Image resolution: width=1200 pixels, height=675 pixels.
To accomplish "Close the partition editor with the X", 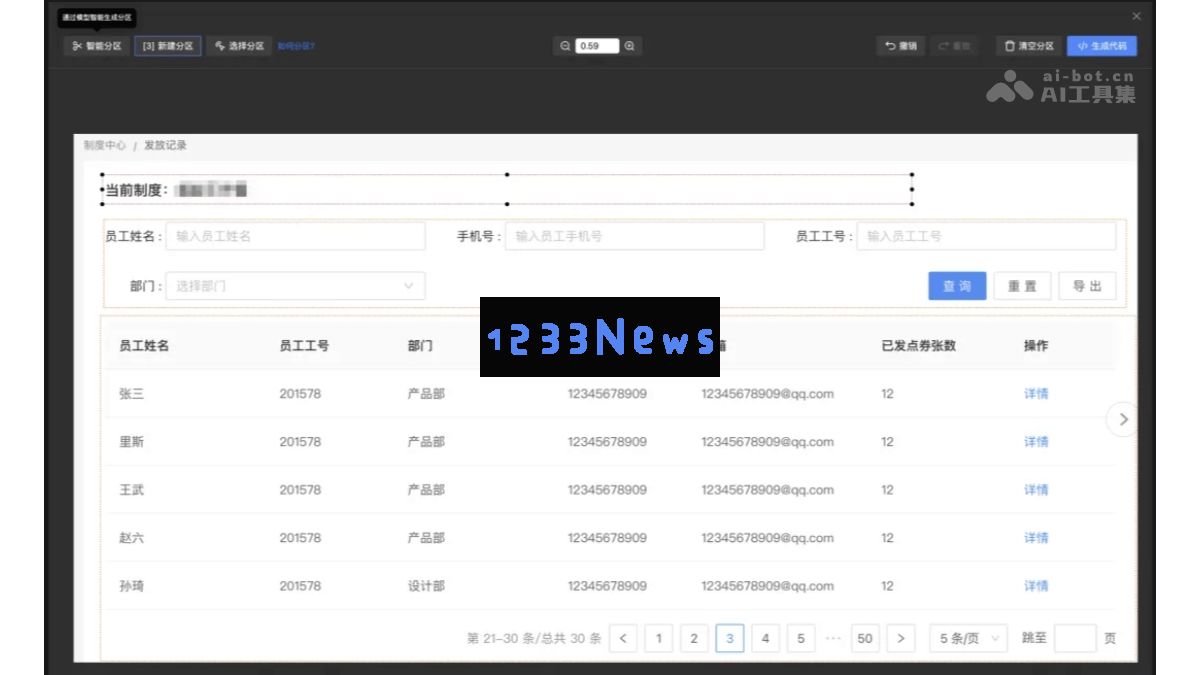I will click(1136, 16).
